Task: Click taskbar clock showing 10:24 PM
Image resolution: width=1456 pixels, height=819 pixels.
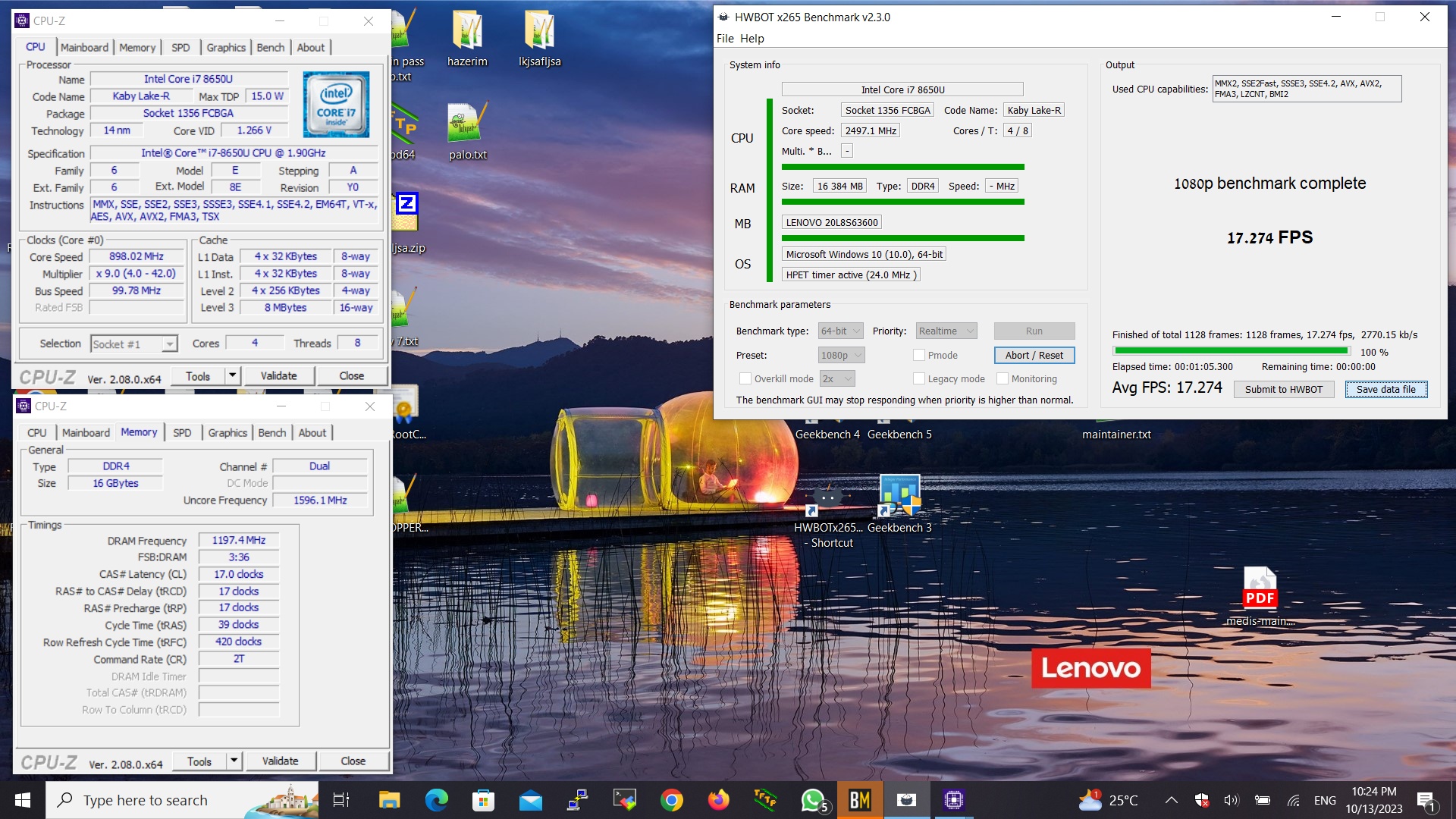Action: (1373, 800)
